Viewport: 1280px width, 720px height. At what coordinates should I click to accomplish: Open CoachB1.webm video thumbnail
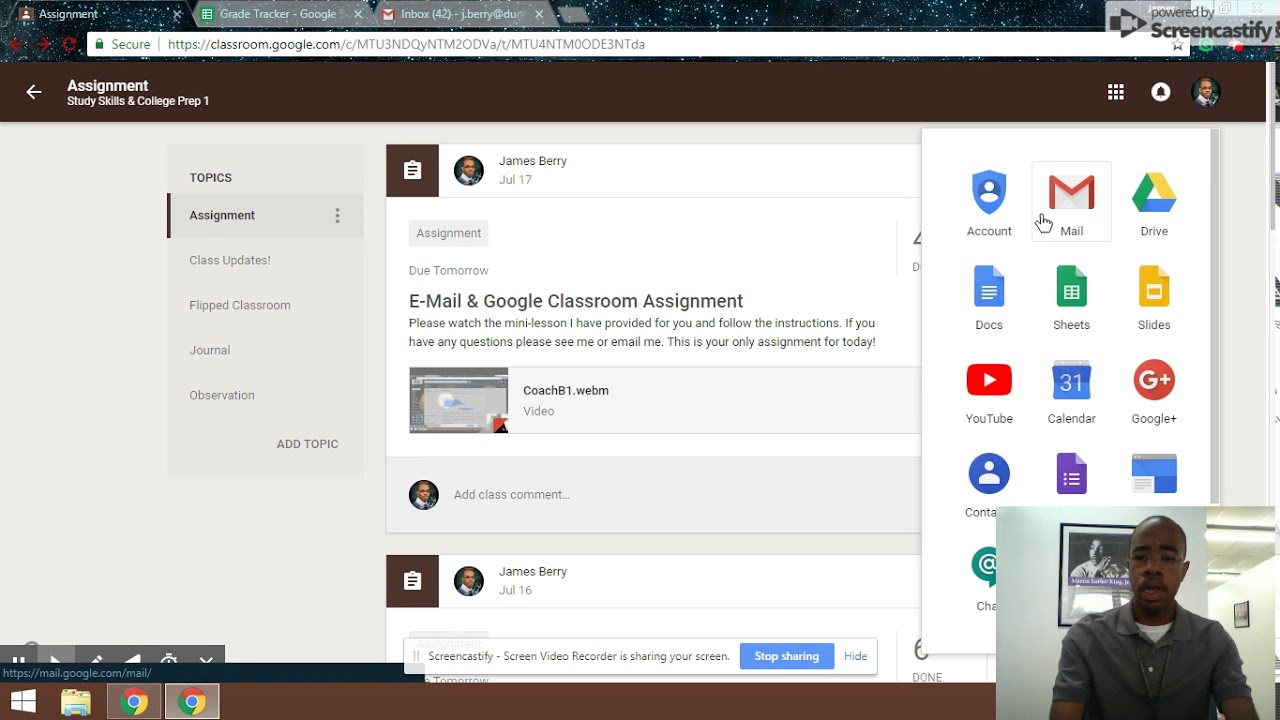(458, 400)
